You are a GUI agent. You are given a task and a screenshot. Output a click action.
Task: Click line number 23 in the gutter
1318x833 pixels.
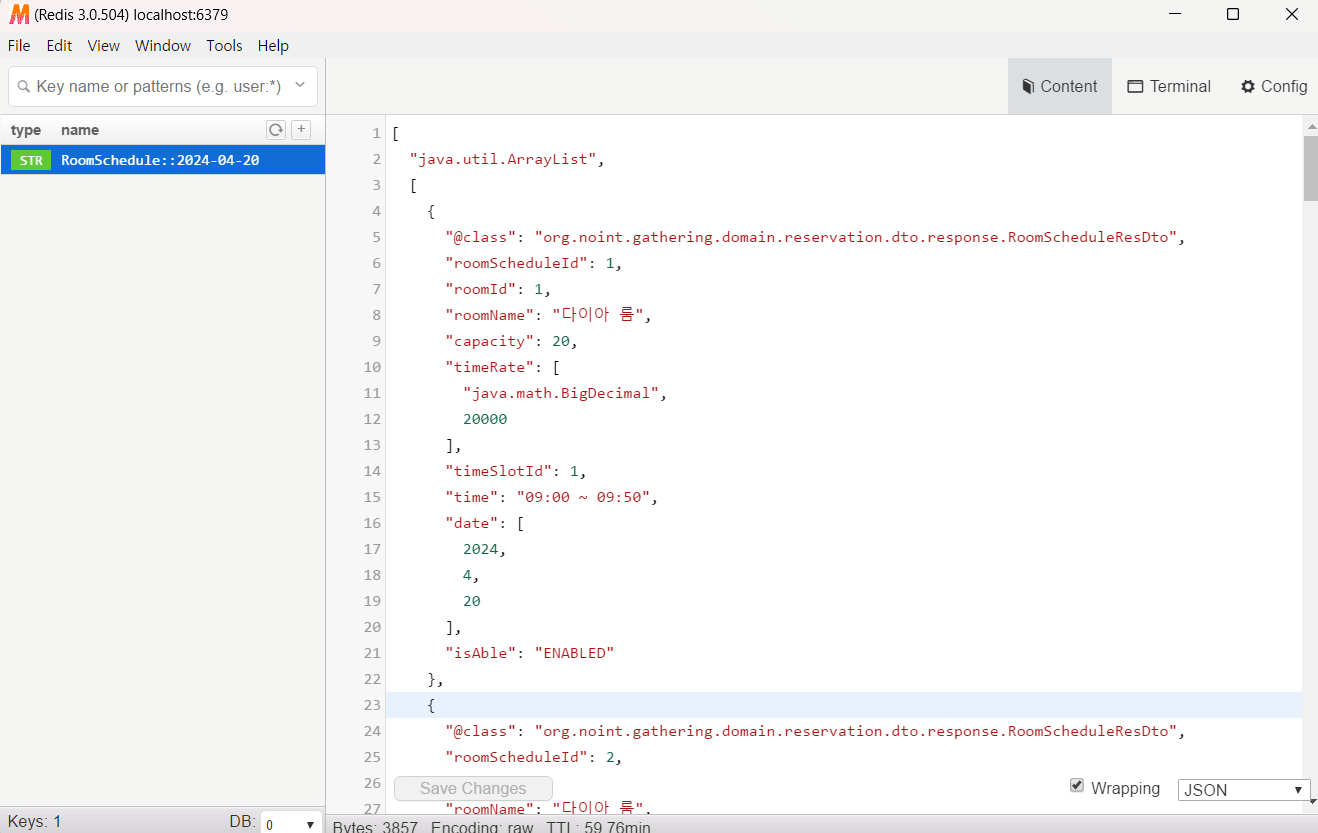[372, 705]
